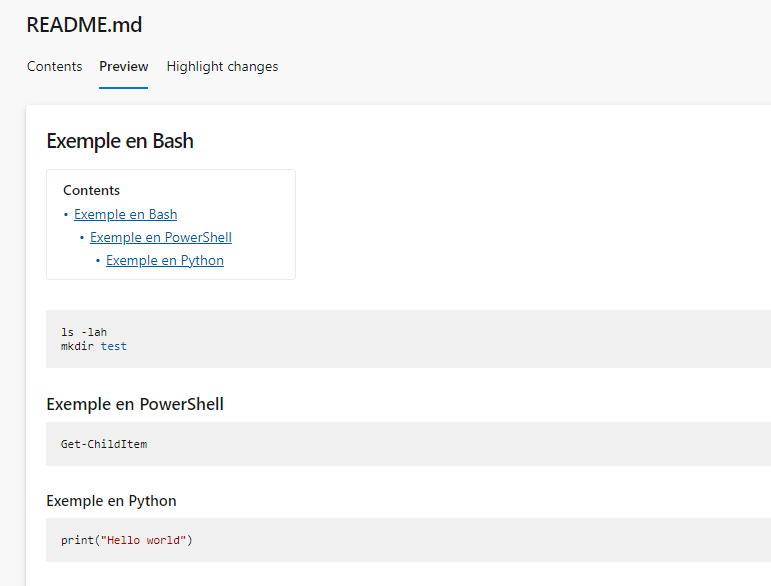Image resolution: width=771 pixels, height=586 pixels.
Task: Click the README.md file title
Action: click(84, 25)
